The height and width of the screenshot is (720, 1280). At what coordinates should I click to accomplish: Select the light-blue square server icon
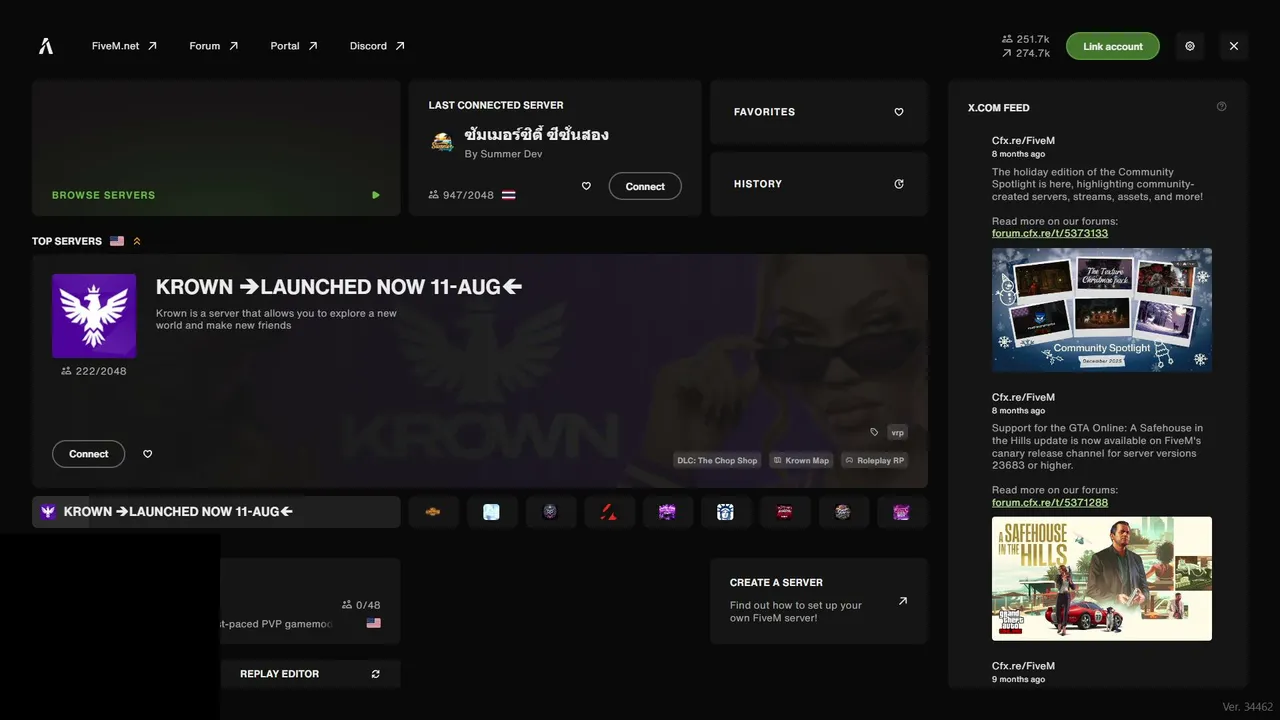click(x=491, y=512)
